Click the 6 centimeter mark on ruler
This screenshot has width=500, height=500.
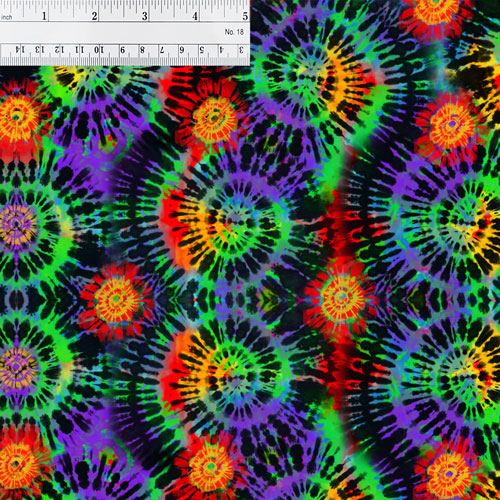(x=182, y=50)
